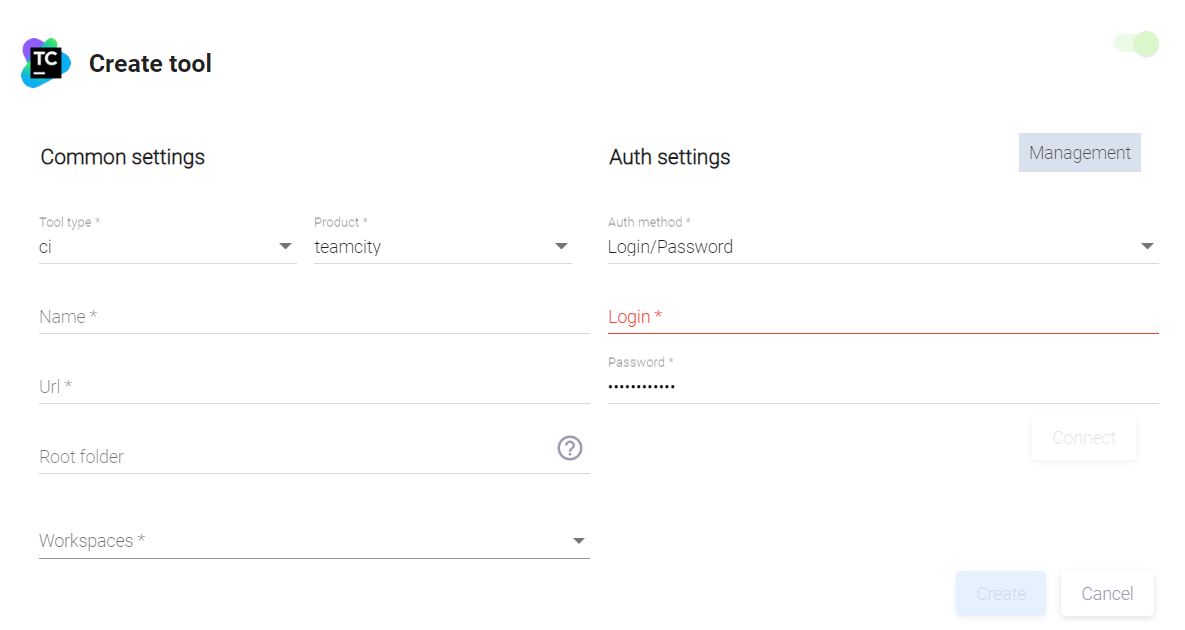Click into the Url field
1185x630 pixels.
click(313, 387)
